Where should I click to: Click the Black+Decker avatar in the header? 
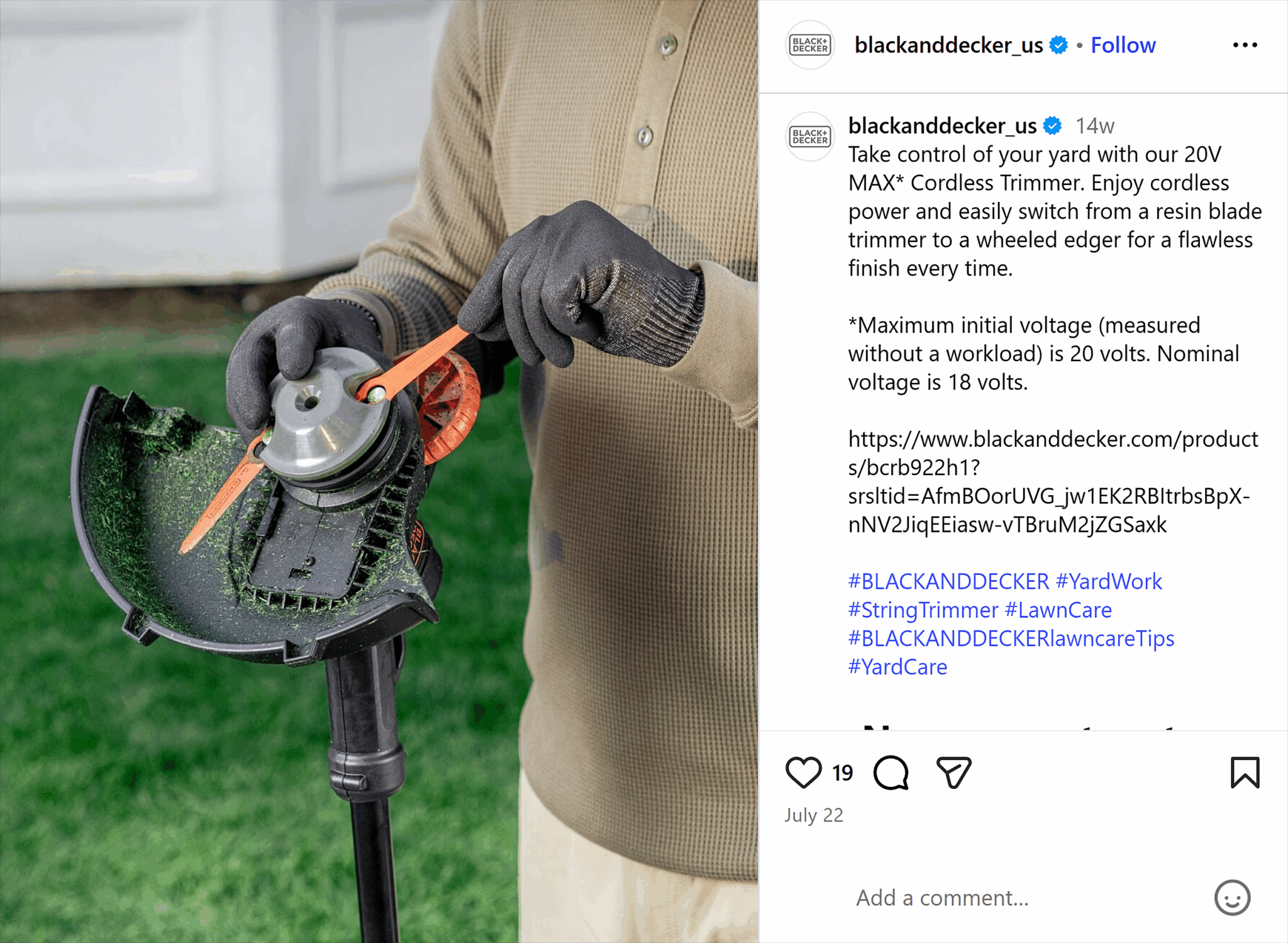coord(809,45)
